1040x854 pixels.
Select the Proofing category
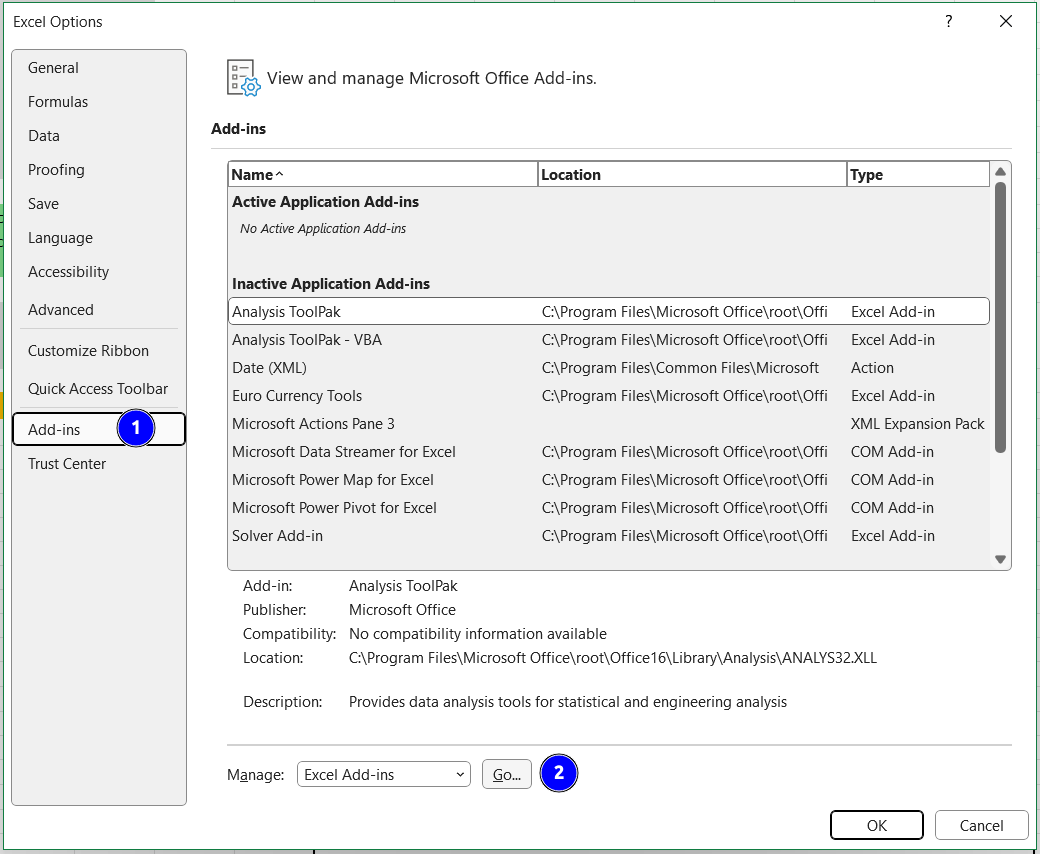click(56, 169)
